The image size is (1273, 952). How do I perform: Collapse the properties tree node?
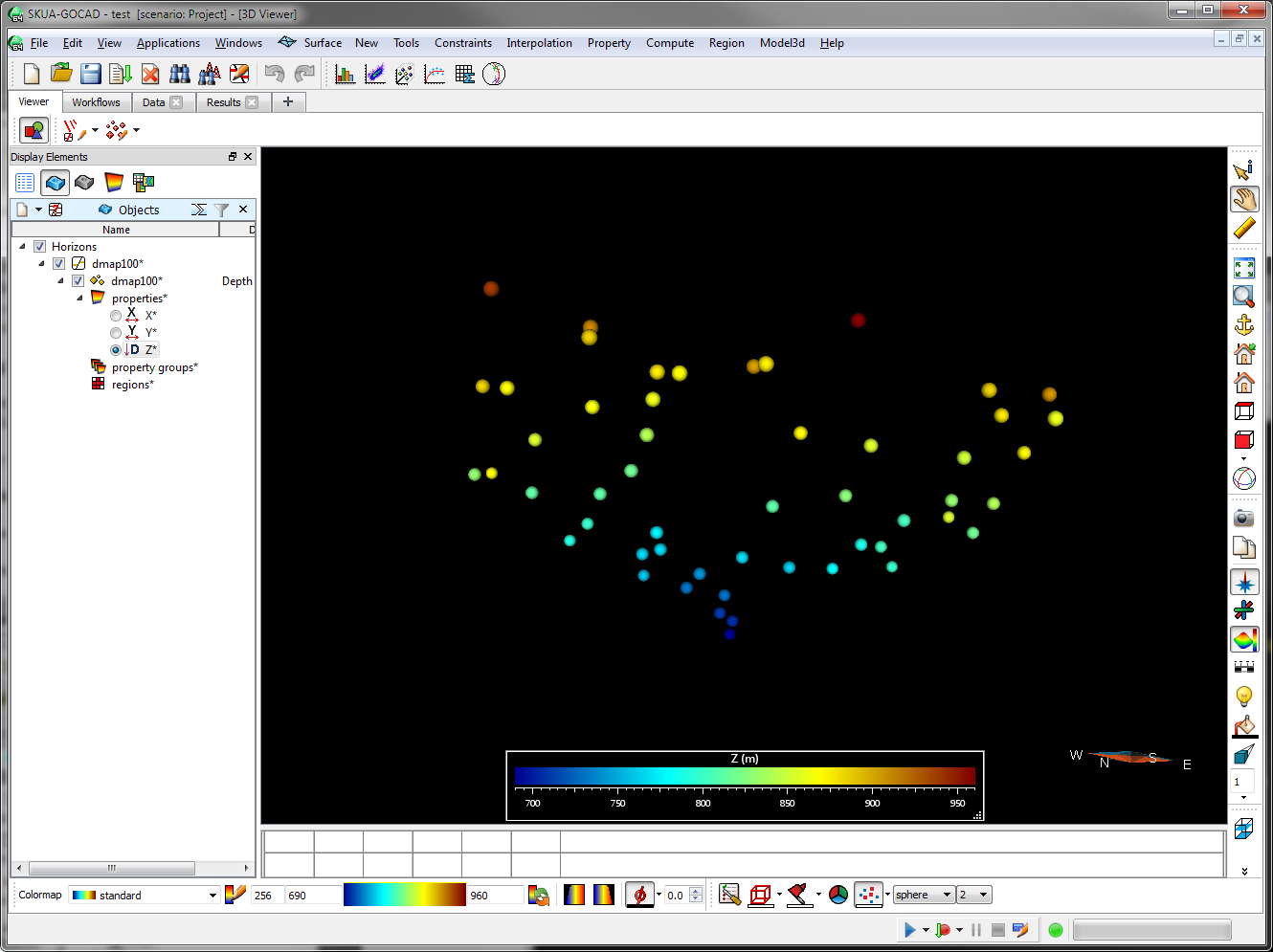pos(80,299)
